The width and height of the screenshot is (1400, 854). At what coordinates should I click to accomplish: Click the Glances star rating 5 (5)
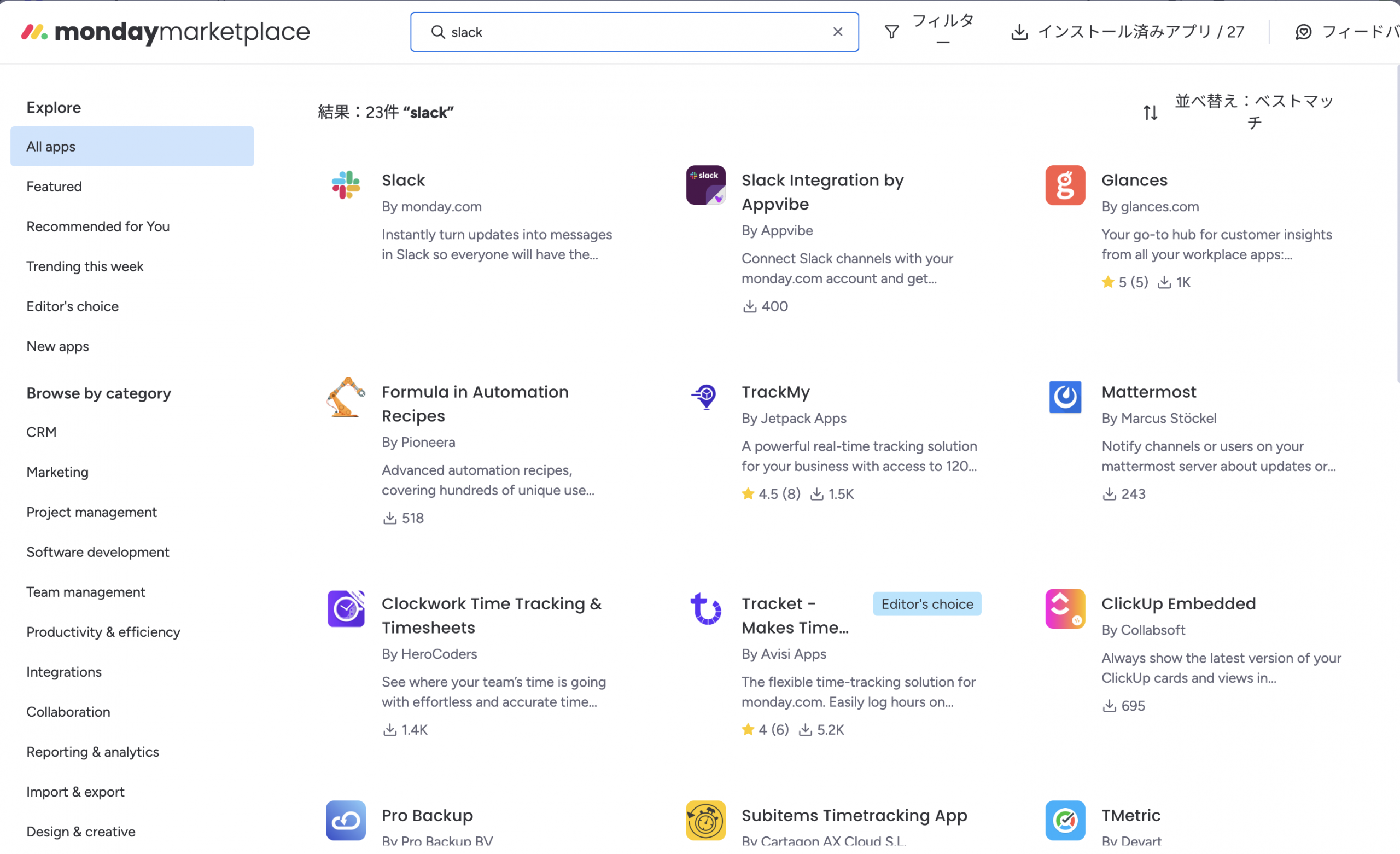(x=1125, y=282)
